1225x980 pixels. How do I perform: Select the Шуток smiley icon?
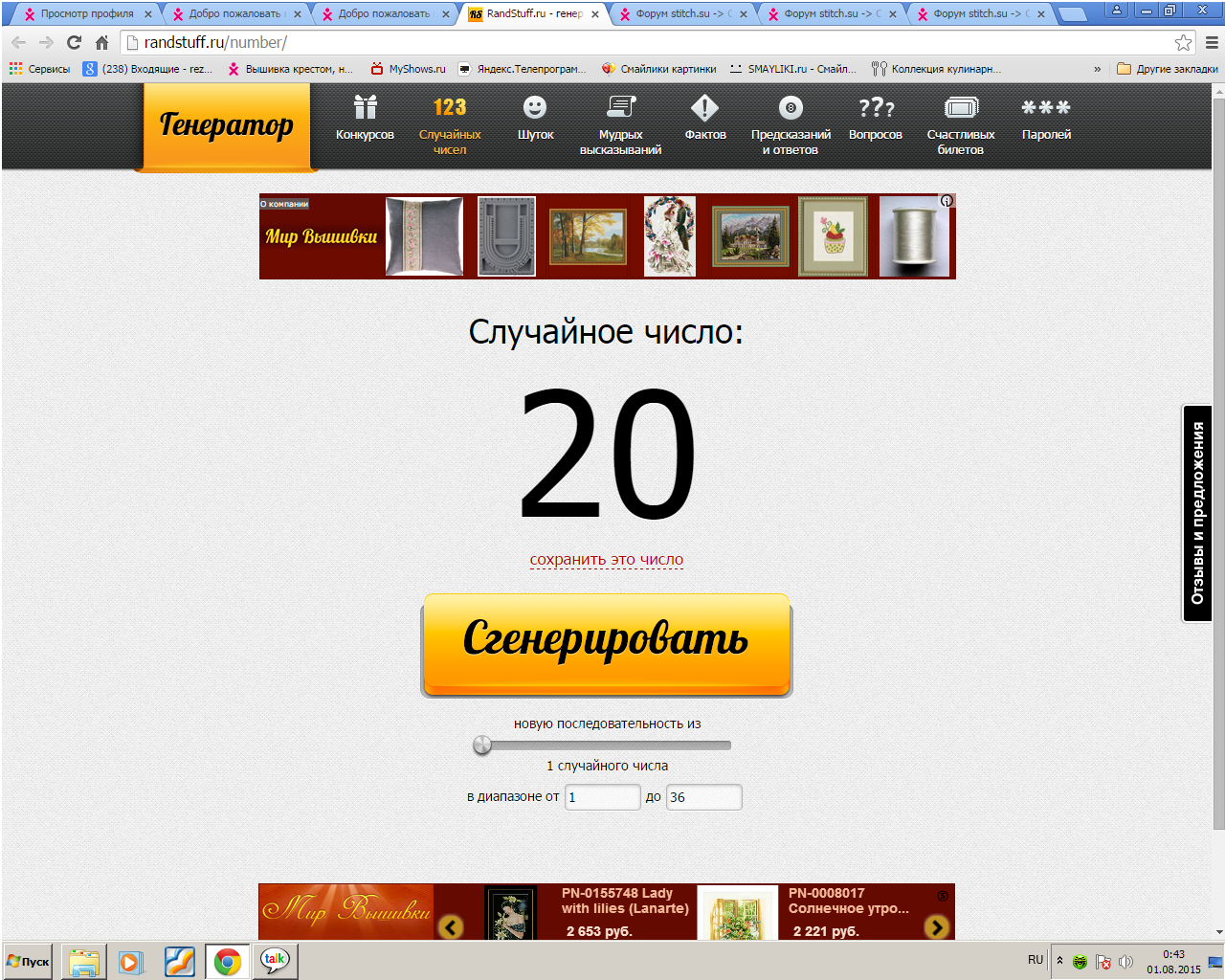pyautogui.click(x=535, y=107)
